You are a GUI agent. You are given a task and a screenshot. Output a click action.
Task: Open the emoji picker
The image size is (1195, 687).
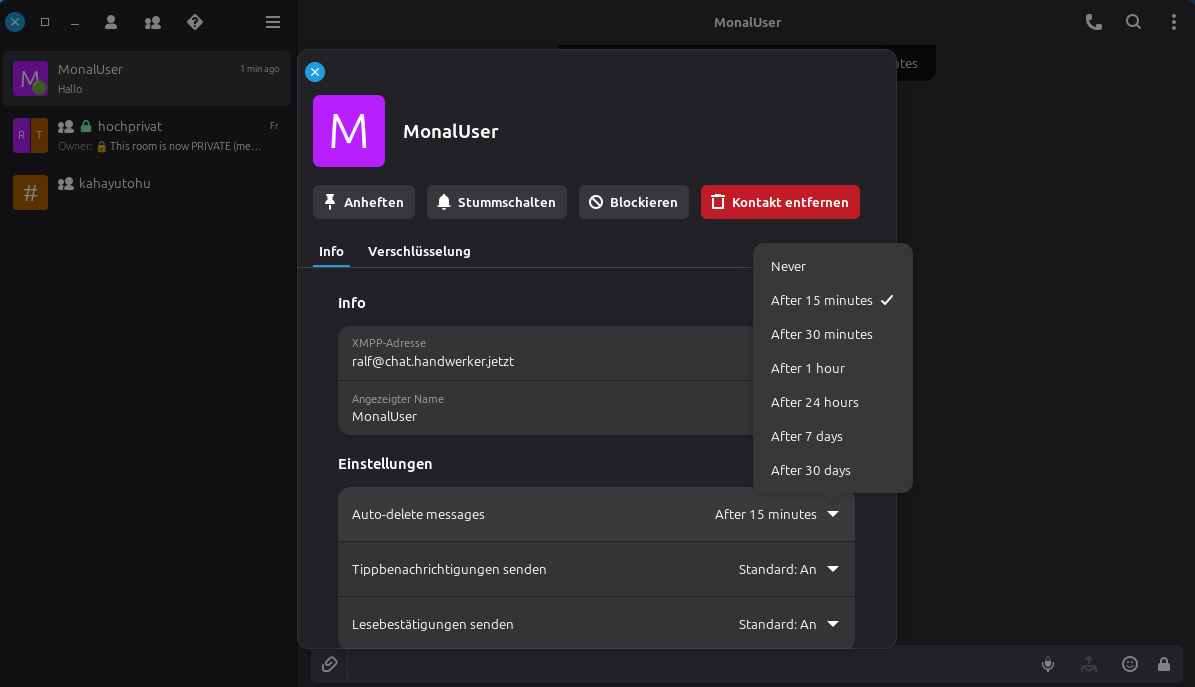(1130, 664)
